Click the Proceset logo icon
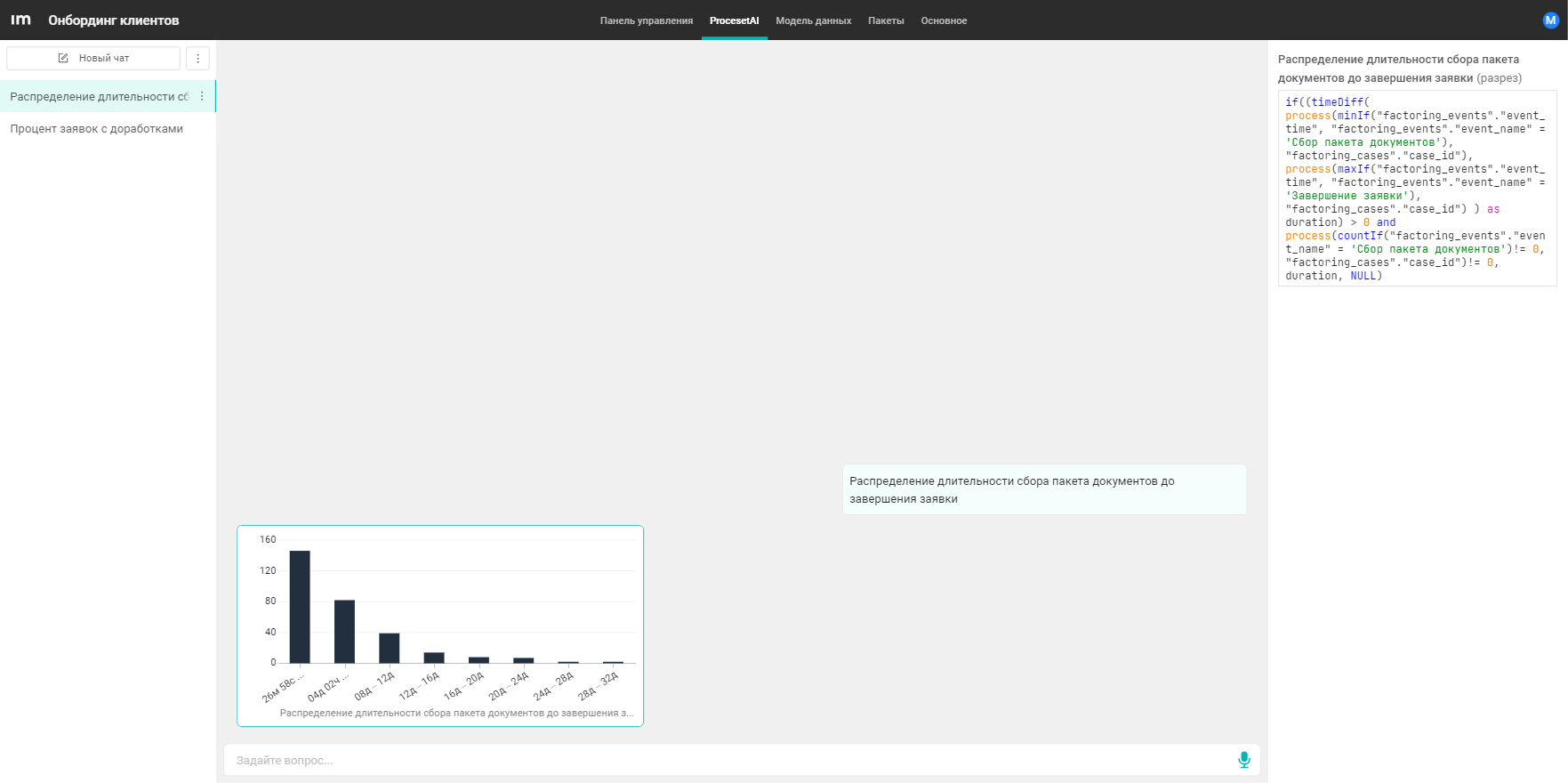Image resolution: width=1568 pixels, height=783 pixels. click(20, 20)
